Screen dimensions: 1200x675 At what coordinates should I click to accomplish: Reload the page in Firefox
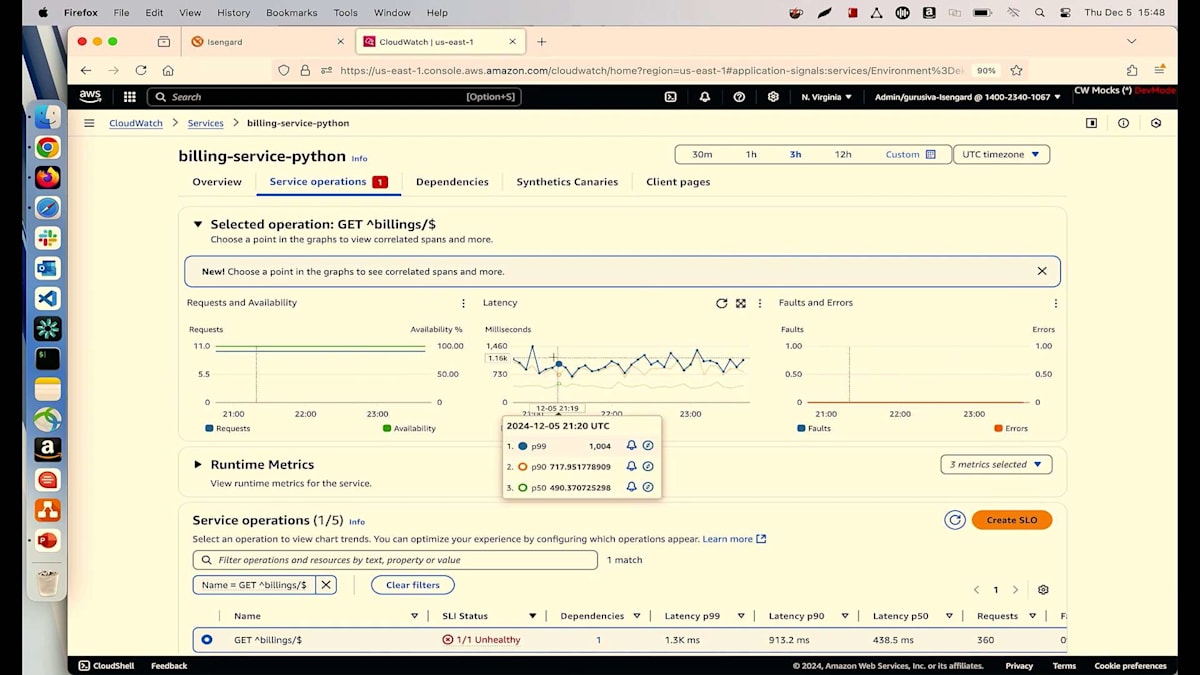(x=141, y=70)
